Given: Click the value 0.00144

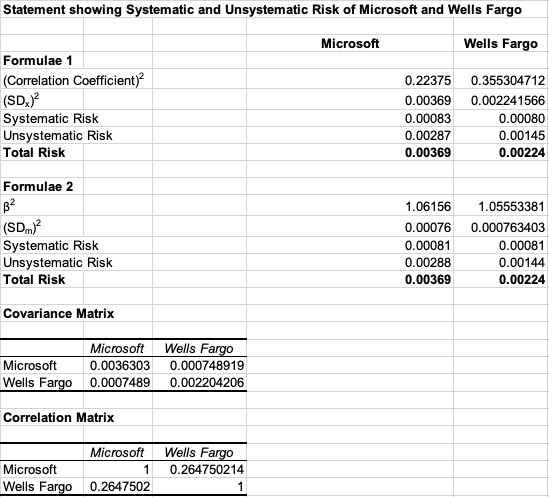Looking at the screenshot, I should [x=522, y=263].
